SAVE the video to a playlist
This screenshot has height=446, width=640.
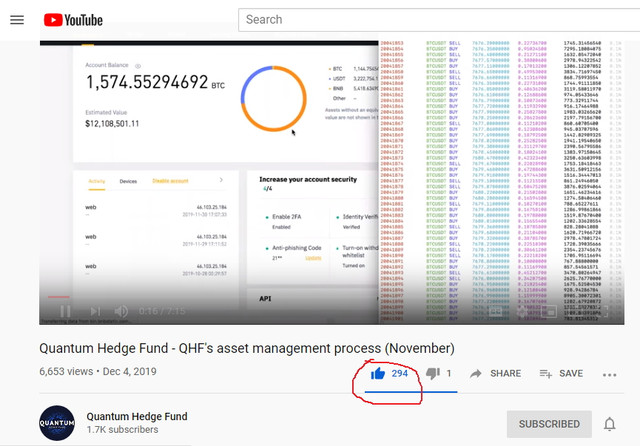[x=561, y=373]
